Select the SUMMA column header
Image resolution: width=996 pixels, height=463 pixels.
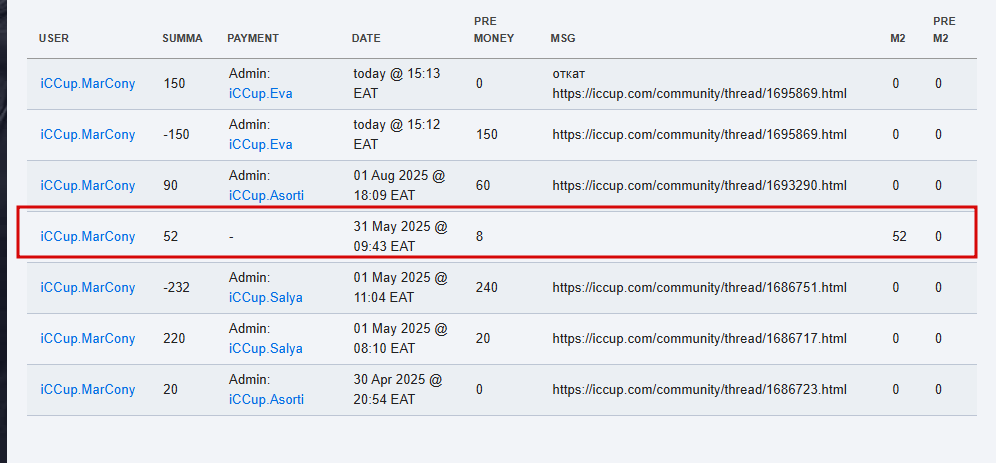click(x=182, y=38)
